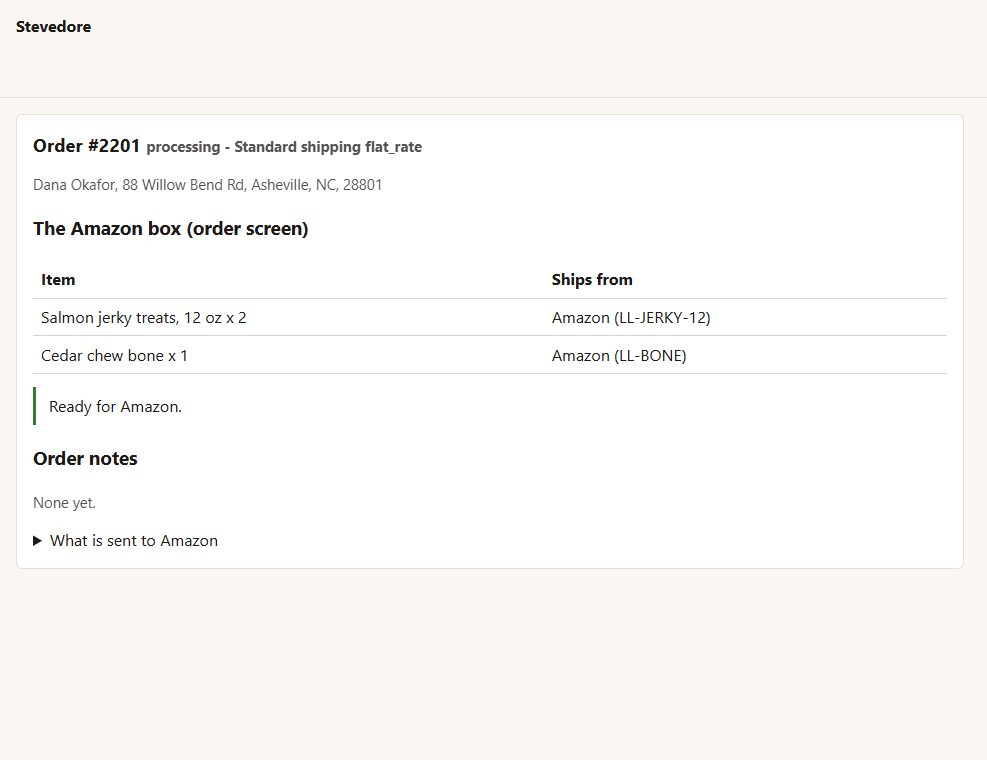Select Dana Okafor shipping address line

[208, 184]
